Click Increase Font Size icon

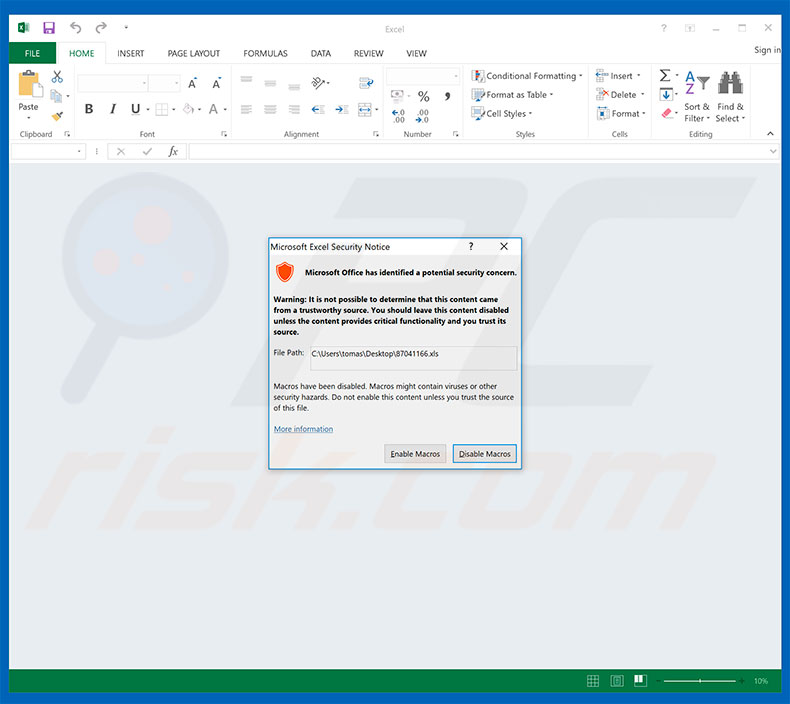(x=192, y=84)
